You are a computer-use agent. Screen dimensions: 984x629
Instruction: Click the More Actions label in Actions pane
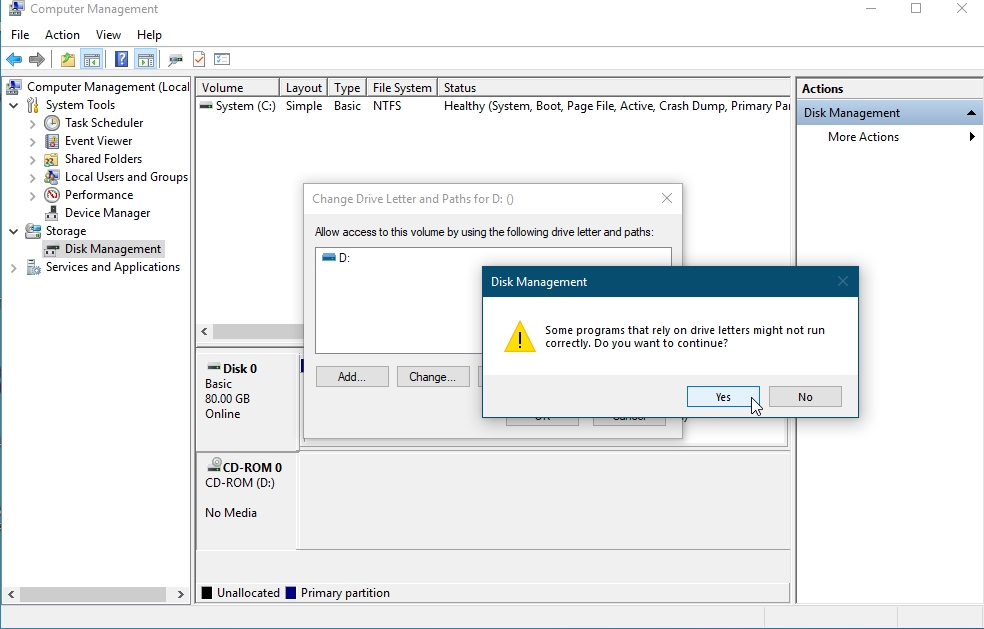(863, 137)
